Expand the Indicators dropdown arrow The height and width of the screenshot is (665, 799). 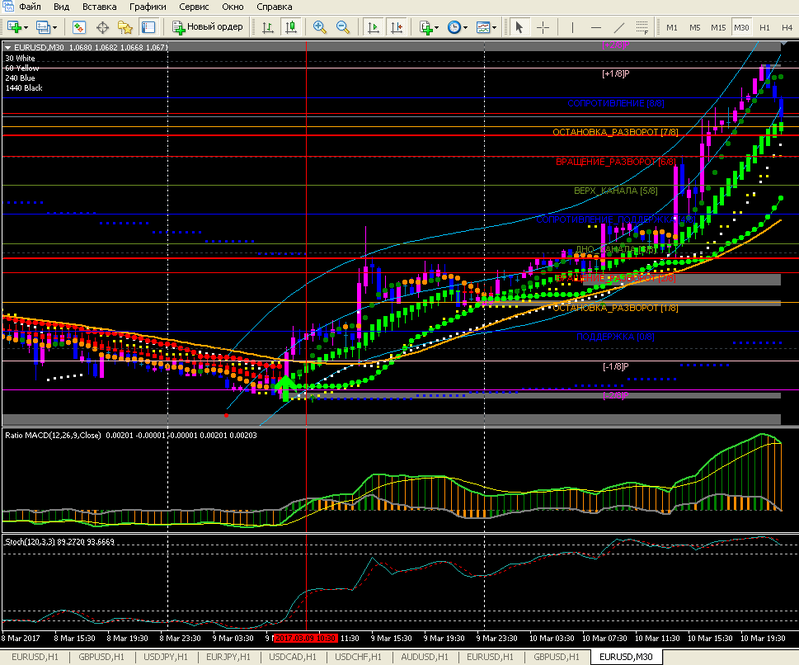(x=437, y=28)
